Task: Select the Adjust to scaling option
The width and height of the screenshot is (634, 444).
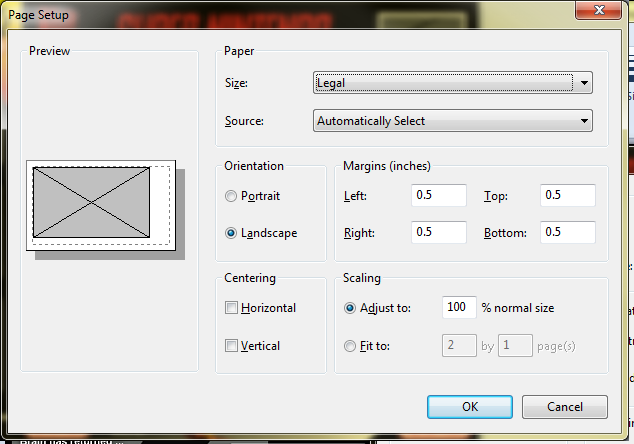Action: (349, 308)
